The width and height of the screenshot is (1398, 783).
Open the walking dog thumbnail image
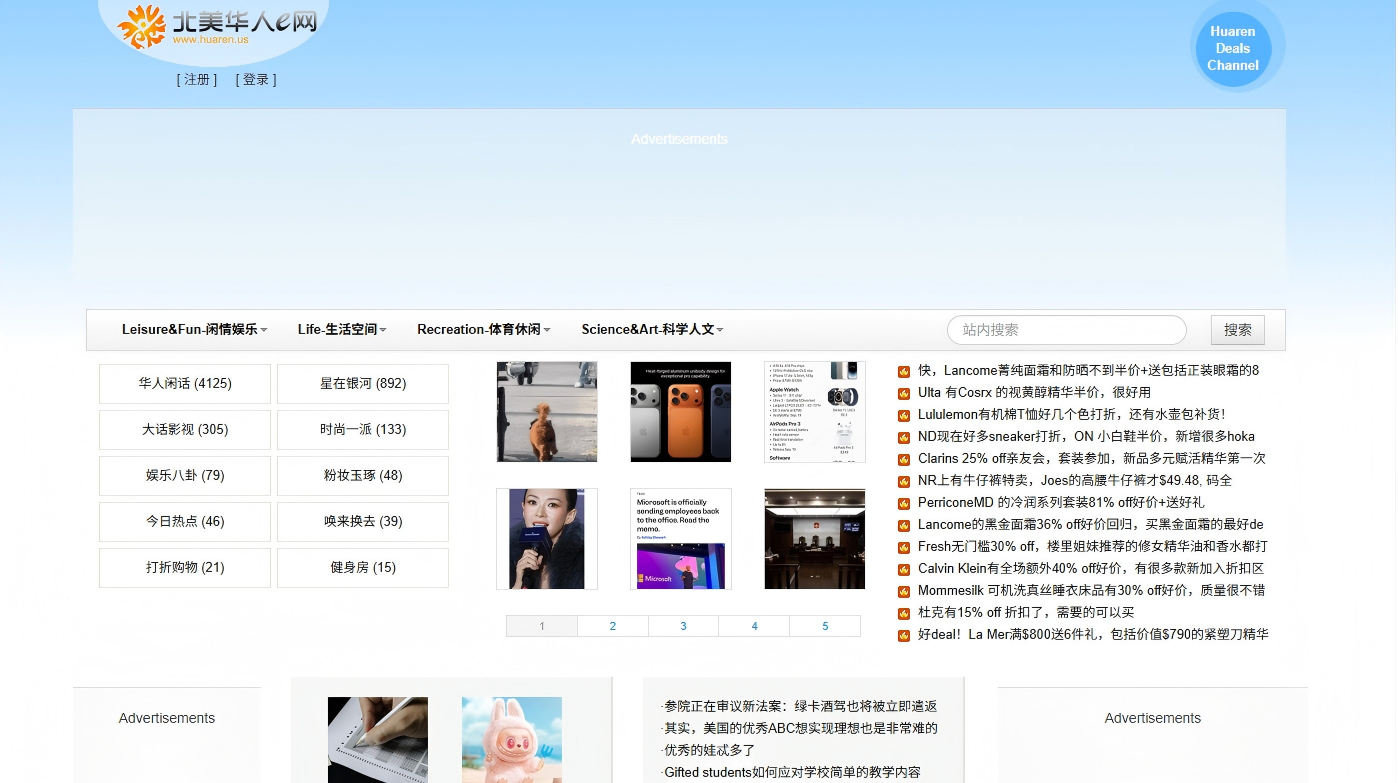[547, 412]
